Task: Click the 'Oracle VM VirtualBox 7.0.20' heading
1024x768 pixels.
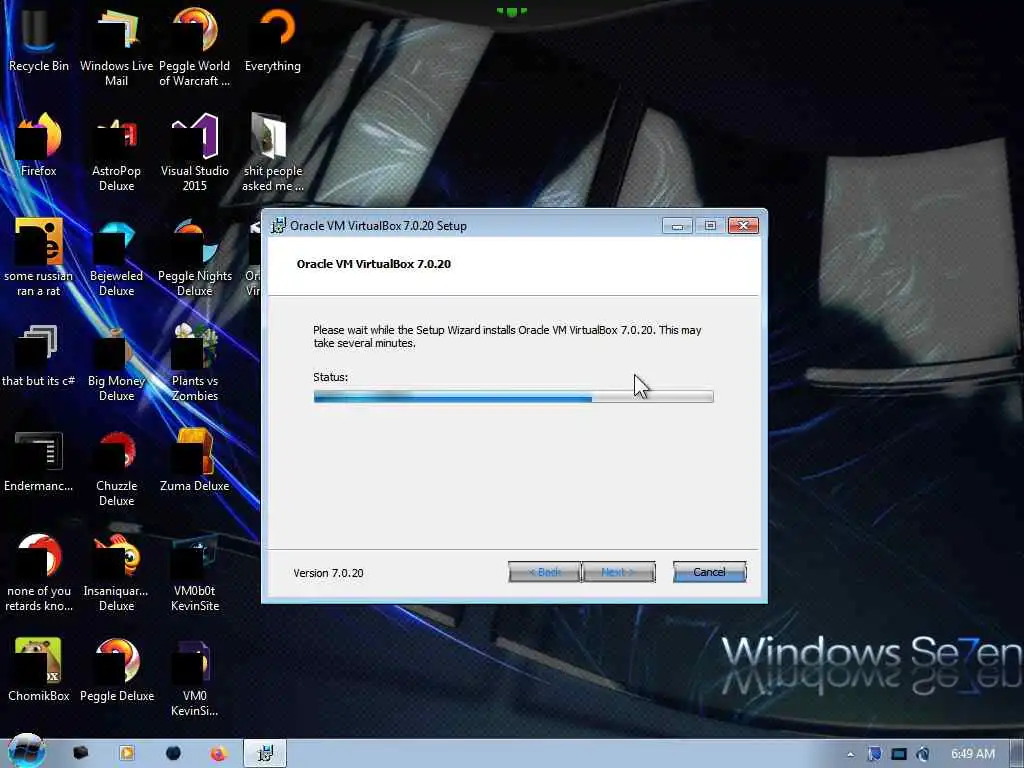Action: click(374, 264)
